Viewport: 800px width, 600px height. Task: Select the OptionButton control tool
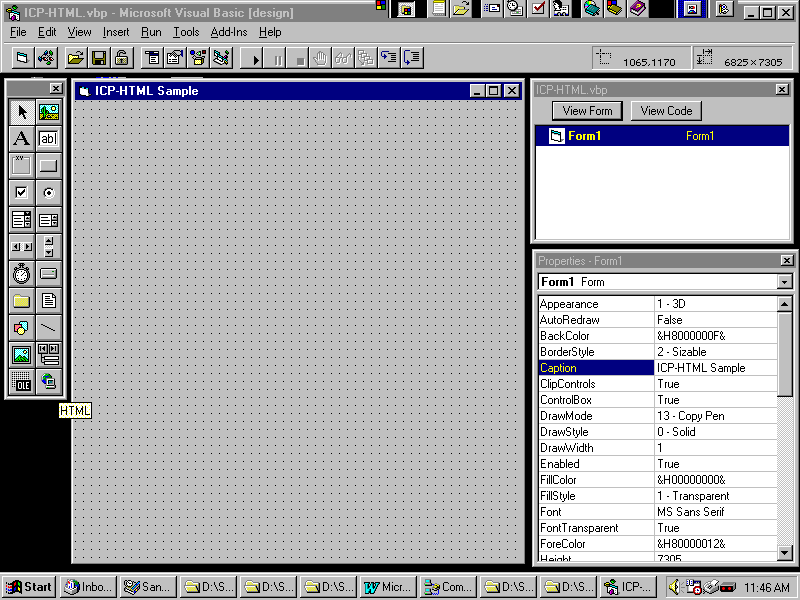click(x=48, y=192)
